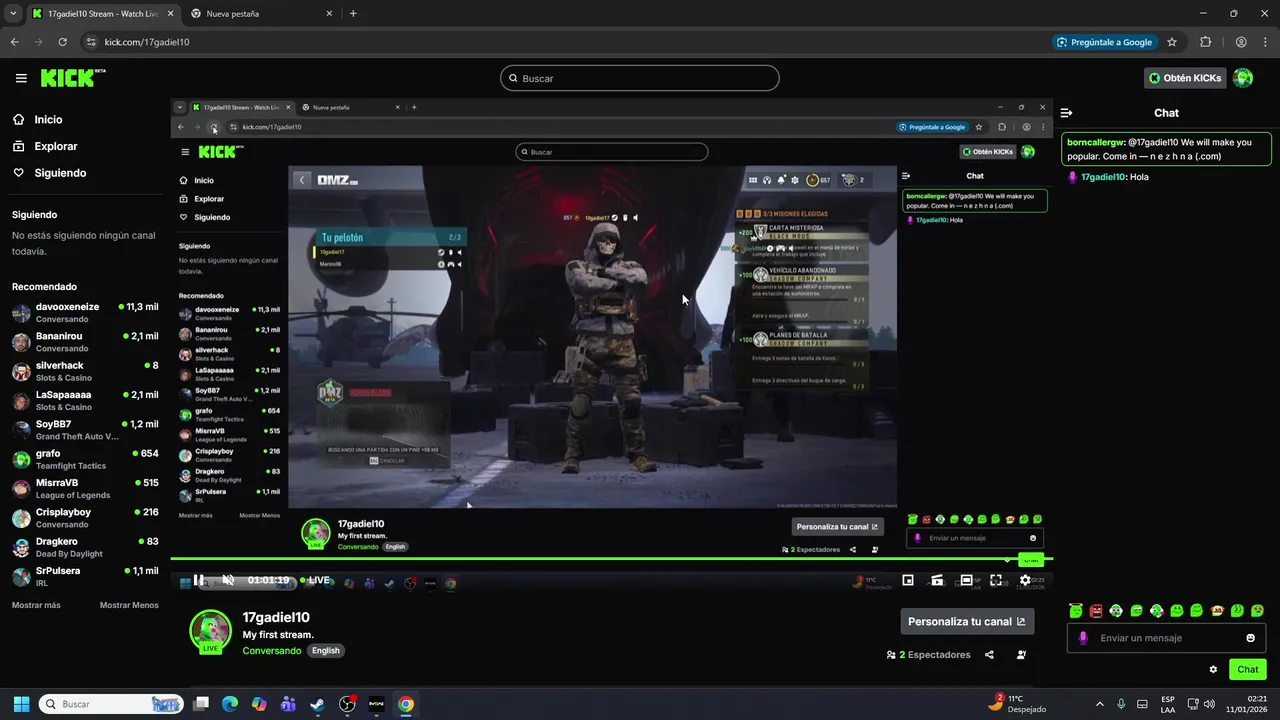Jump to LIVE in the player
This screenshot has height=720, width=1280.
(x=315, y=580)
